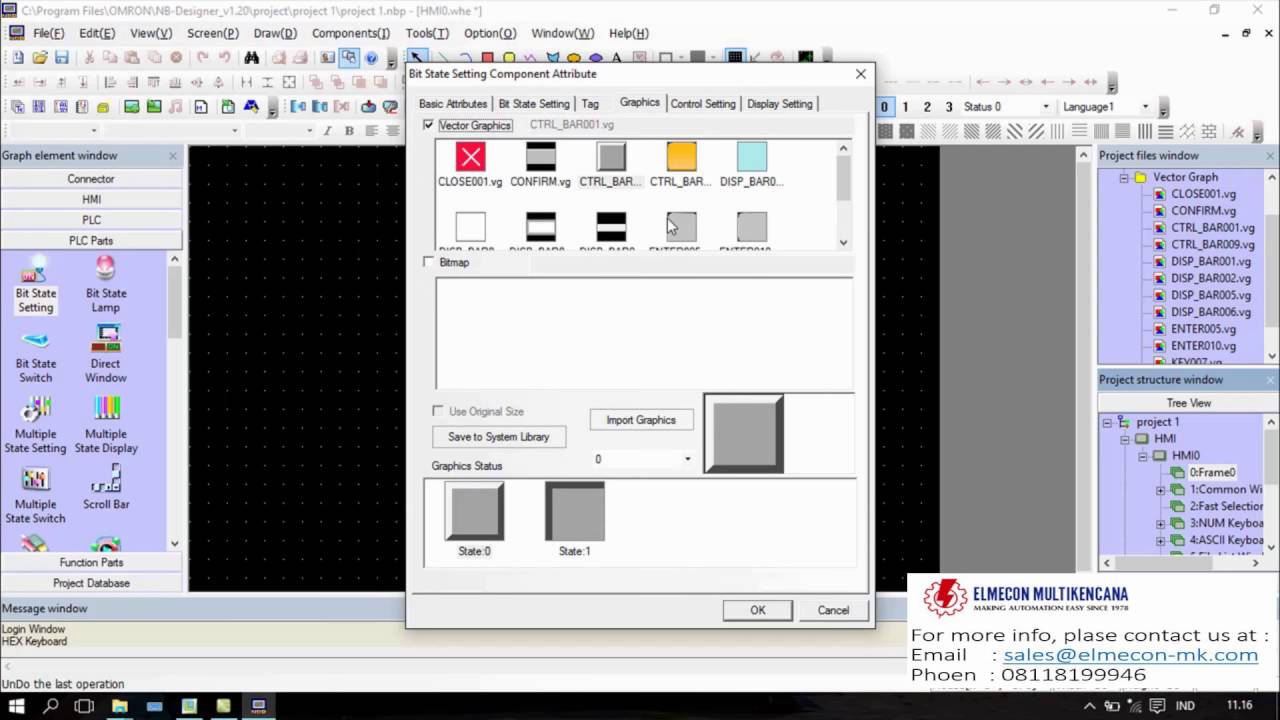Image resolution: width=1280 pixels, height=720 pixels.
Task: Expand the 1:Common Window tree node
Action: pos(1160,490)
